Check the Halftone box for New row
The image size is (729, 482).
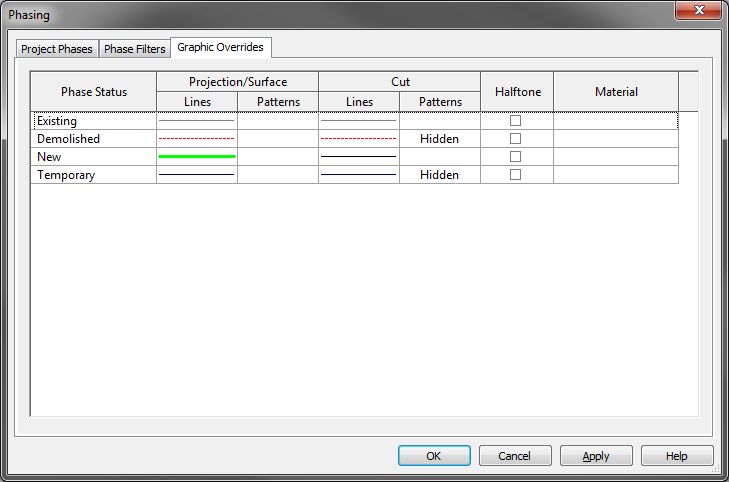(515, 157)
